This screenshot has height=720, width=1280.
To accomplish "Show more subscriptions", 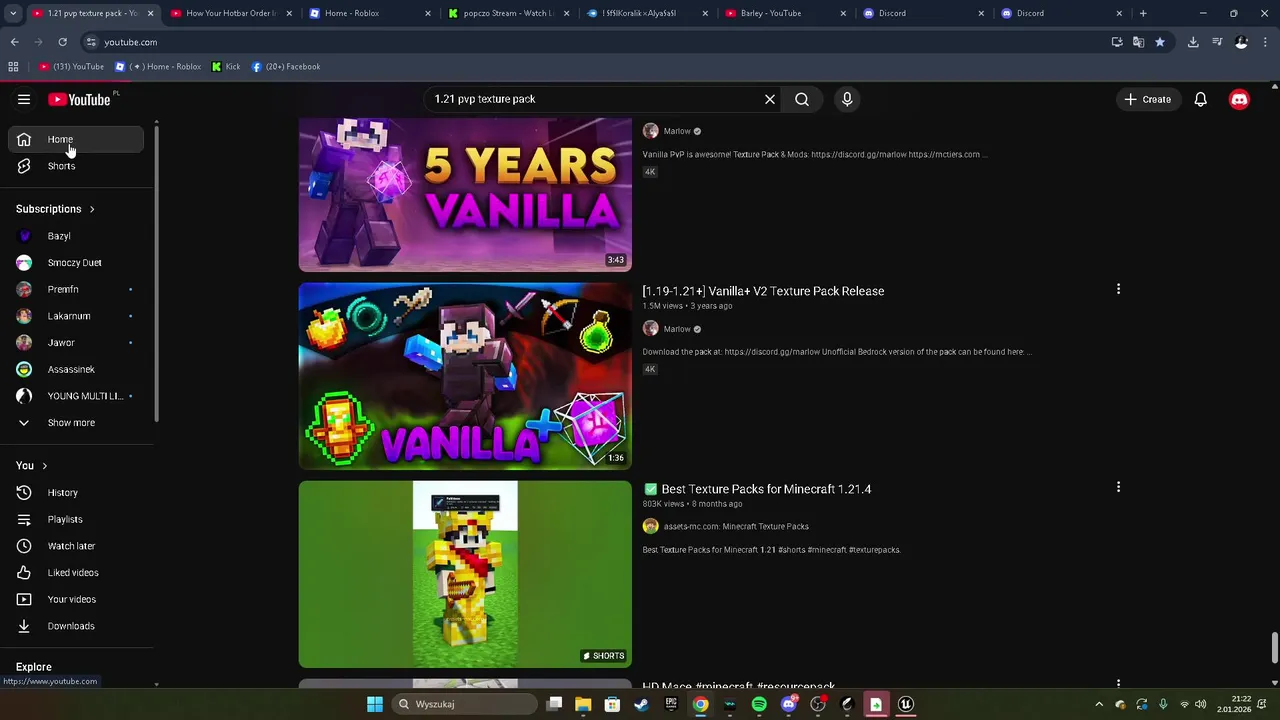I will [x=76, y=423].
